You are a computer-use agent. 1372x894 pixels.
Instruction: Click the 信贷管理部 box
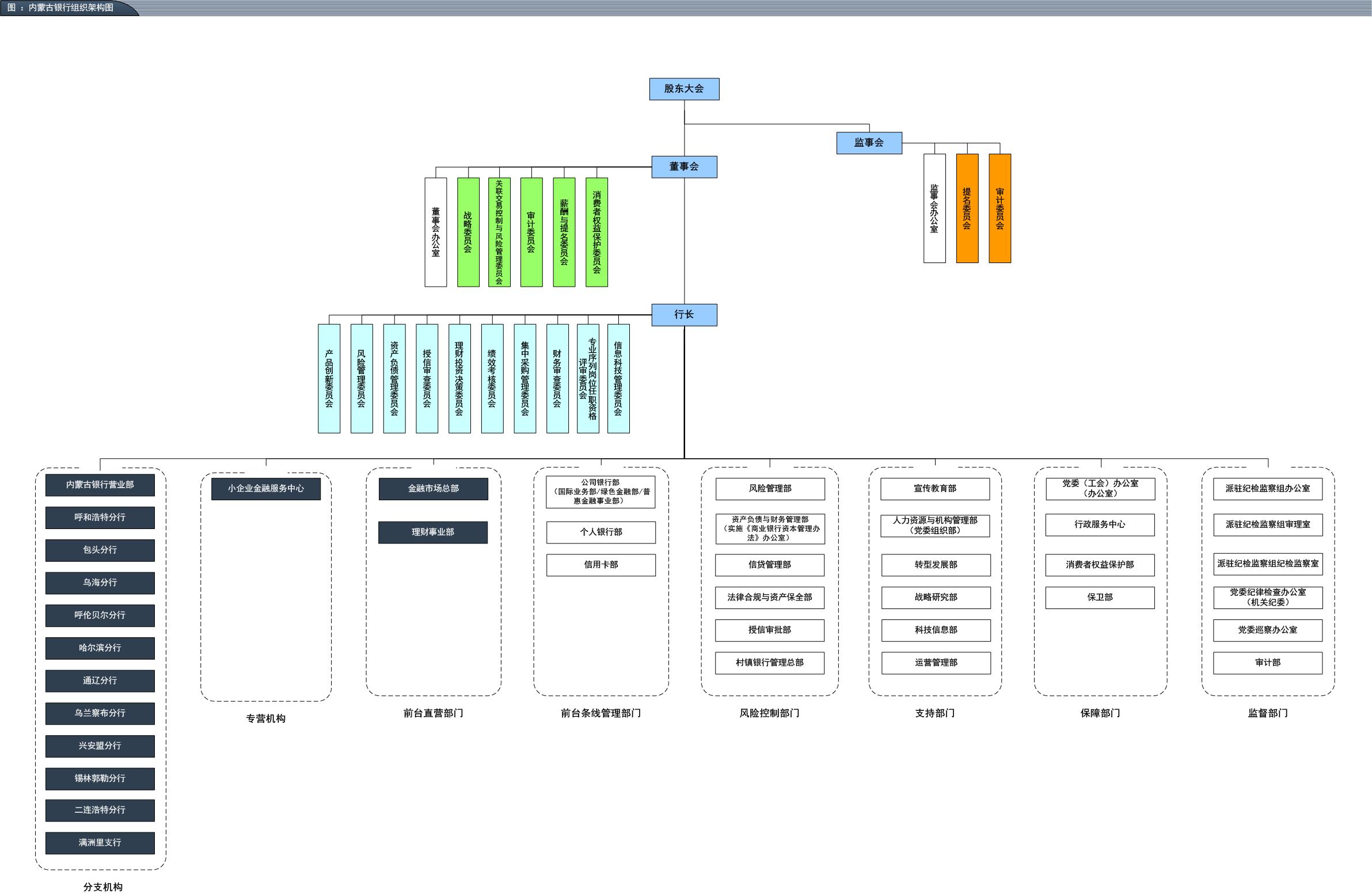pos(770,565)
